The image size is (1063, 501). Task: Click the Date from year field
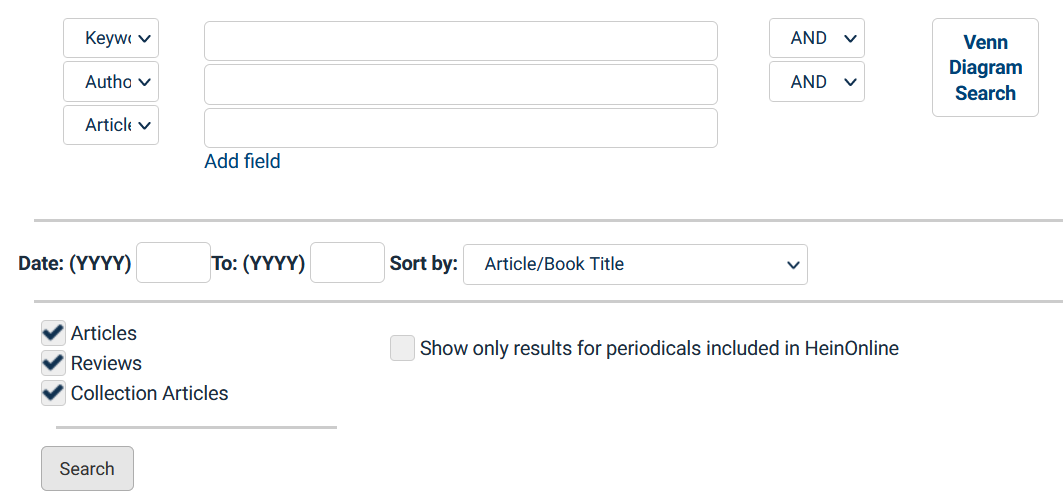173,263
